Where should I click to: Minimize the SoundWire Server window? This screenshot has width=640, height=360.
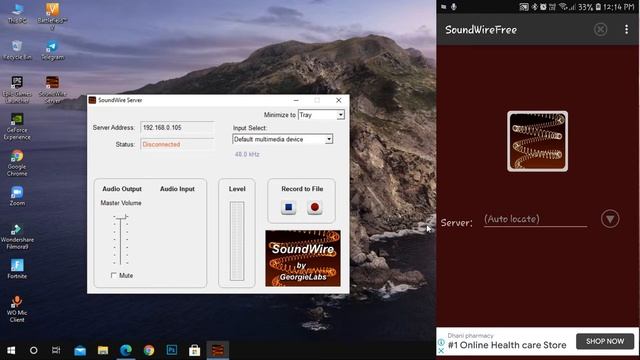(x=296, y=100)
